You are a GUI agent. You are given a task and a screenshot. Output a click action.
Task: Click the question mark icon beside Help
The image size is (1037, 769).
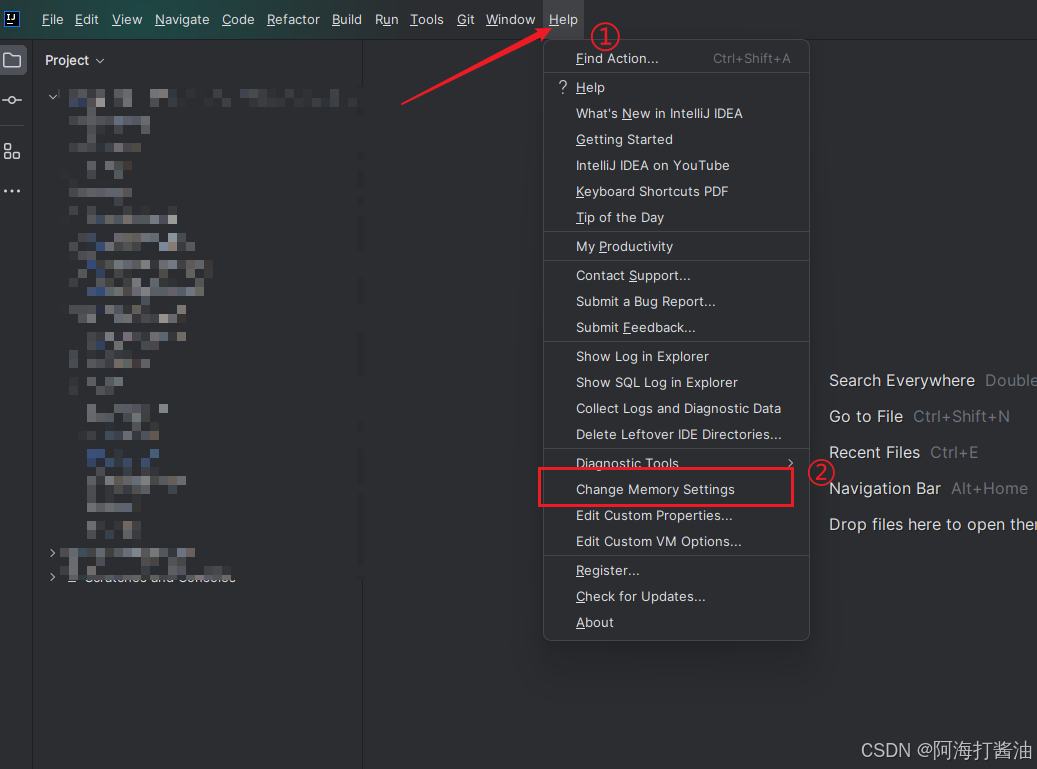[563, 87]
